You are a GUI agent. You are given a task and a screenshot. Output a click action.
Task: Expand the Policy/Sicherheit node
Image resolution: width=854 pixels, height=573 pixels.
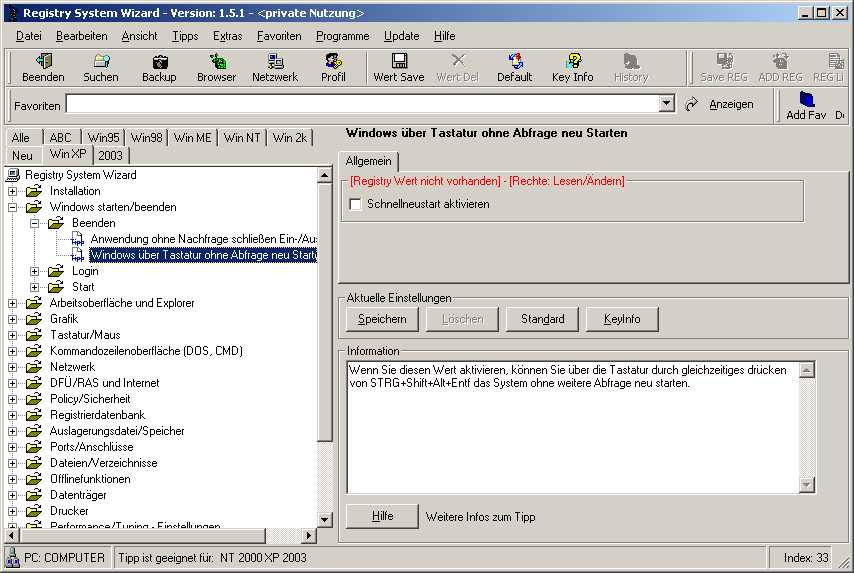pyautogui.click(x=13, y=399)
